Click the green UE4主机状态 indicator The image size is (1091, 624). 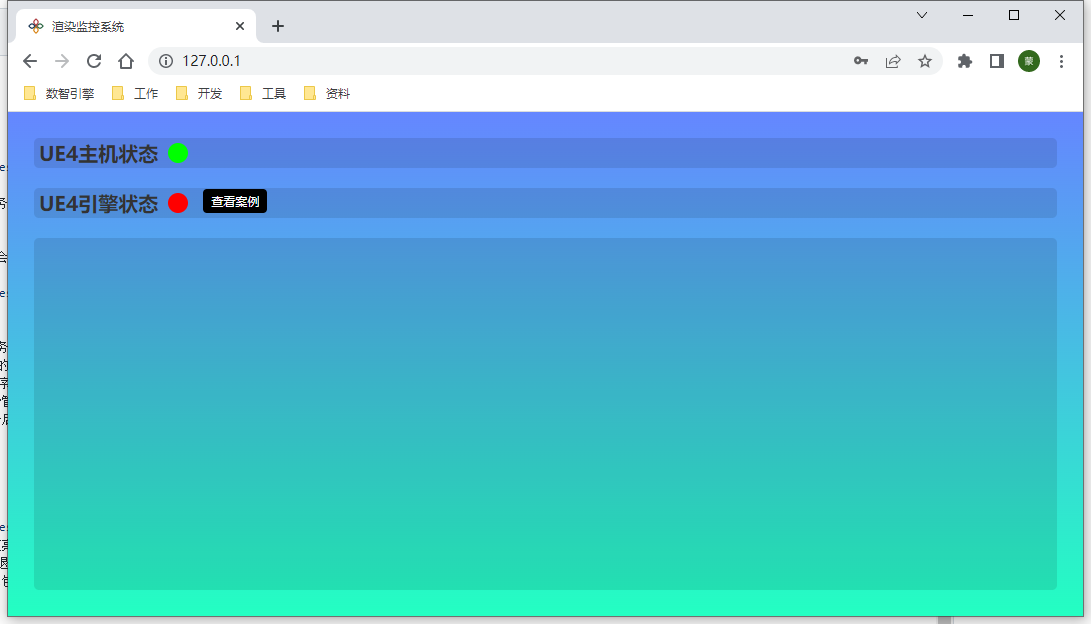tap(178, 153)
